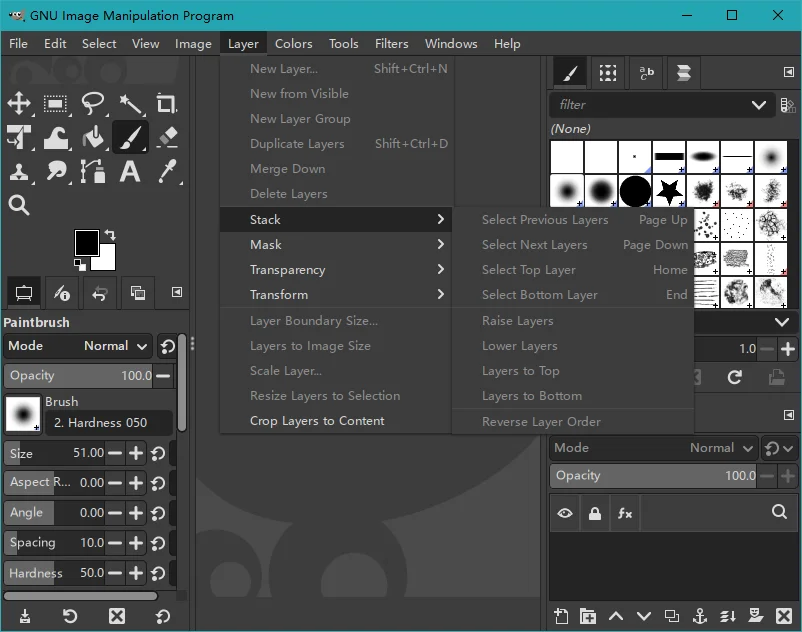Screen dimensions: 802x632
Task: Choose Crop Layers to Content
Action: coord(336,421)
